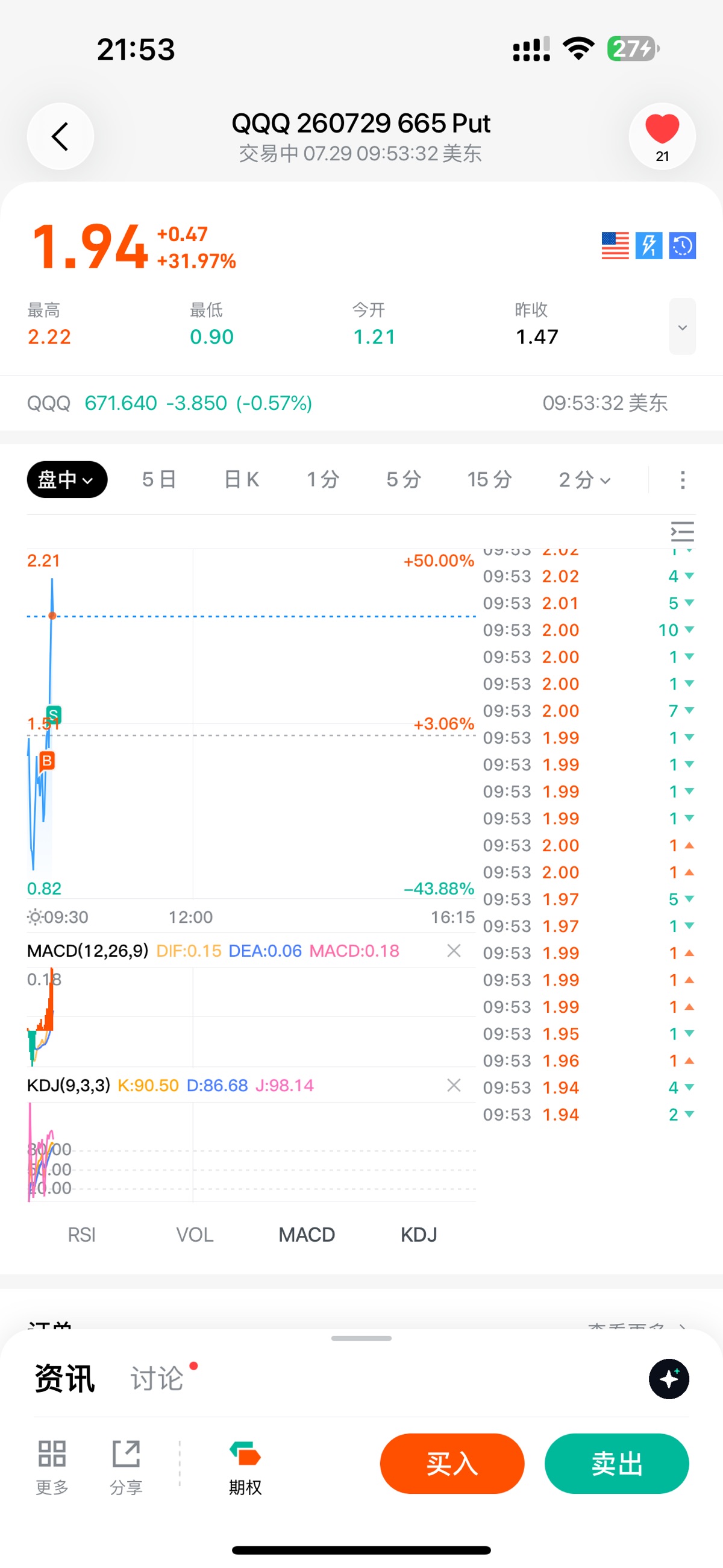Open the three-dot chart options menu

(682, 480)
